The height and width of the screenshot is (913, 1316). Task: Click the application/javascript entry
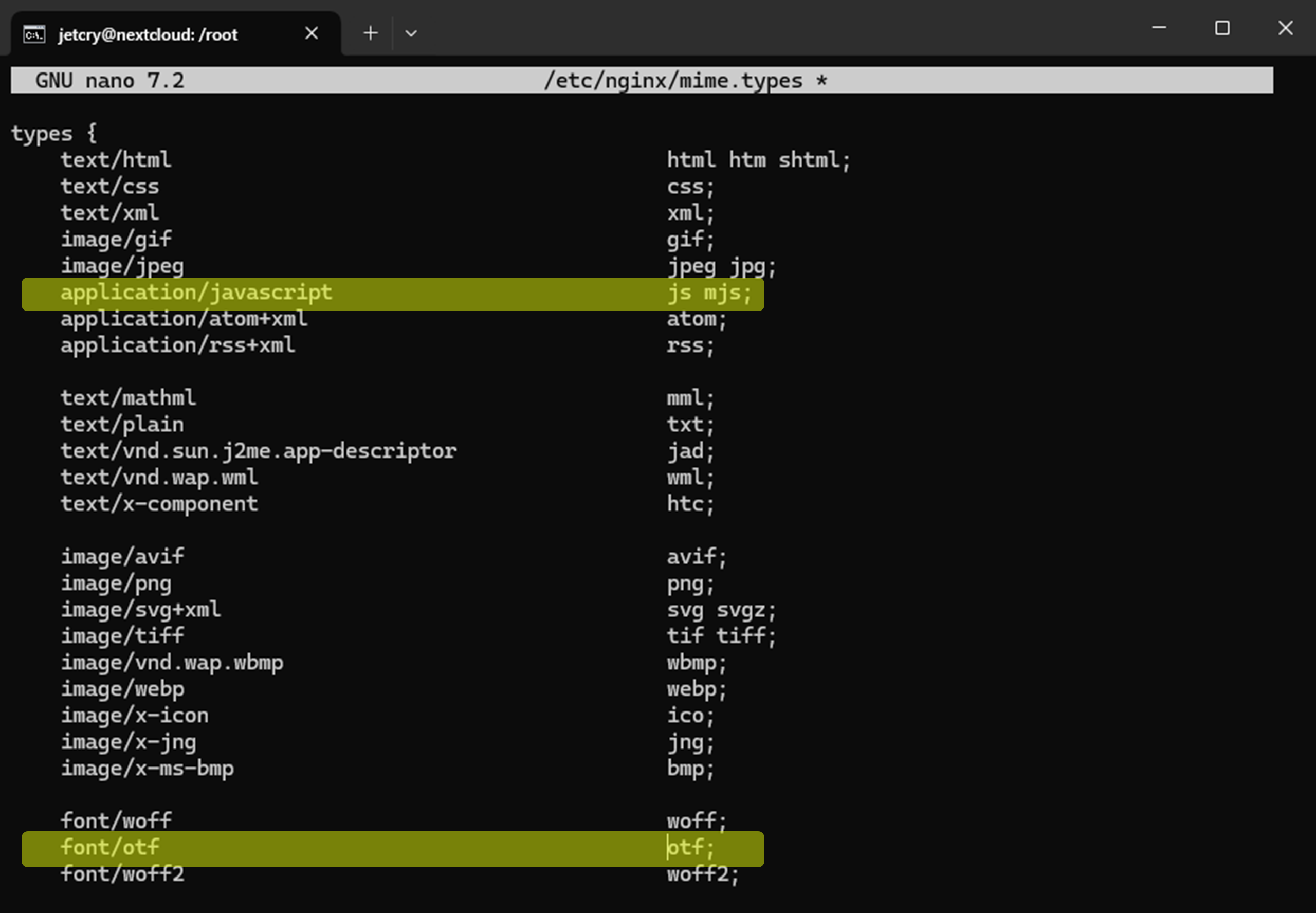click(196, 293)
